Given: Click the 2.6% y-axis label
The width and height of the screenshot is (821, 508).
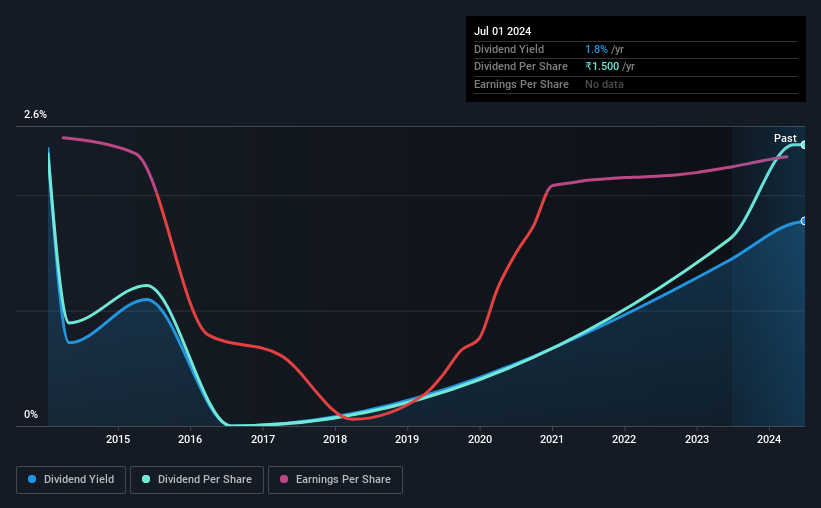Looking at the screenshot, I should click(x=35, y=114).
